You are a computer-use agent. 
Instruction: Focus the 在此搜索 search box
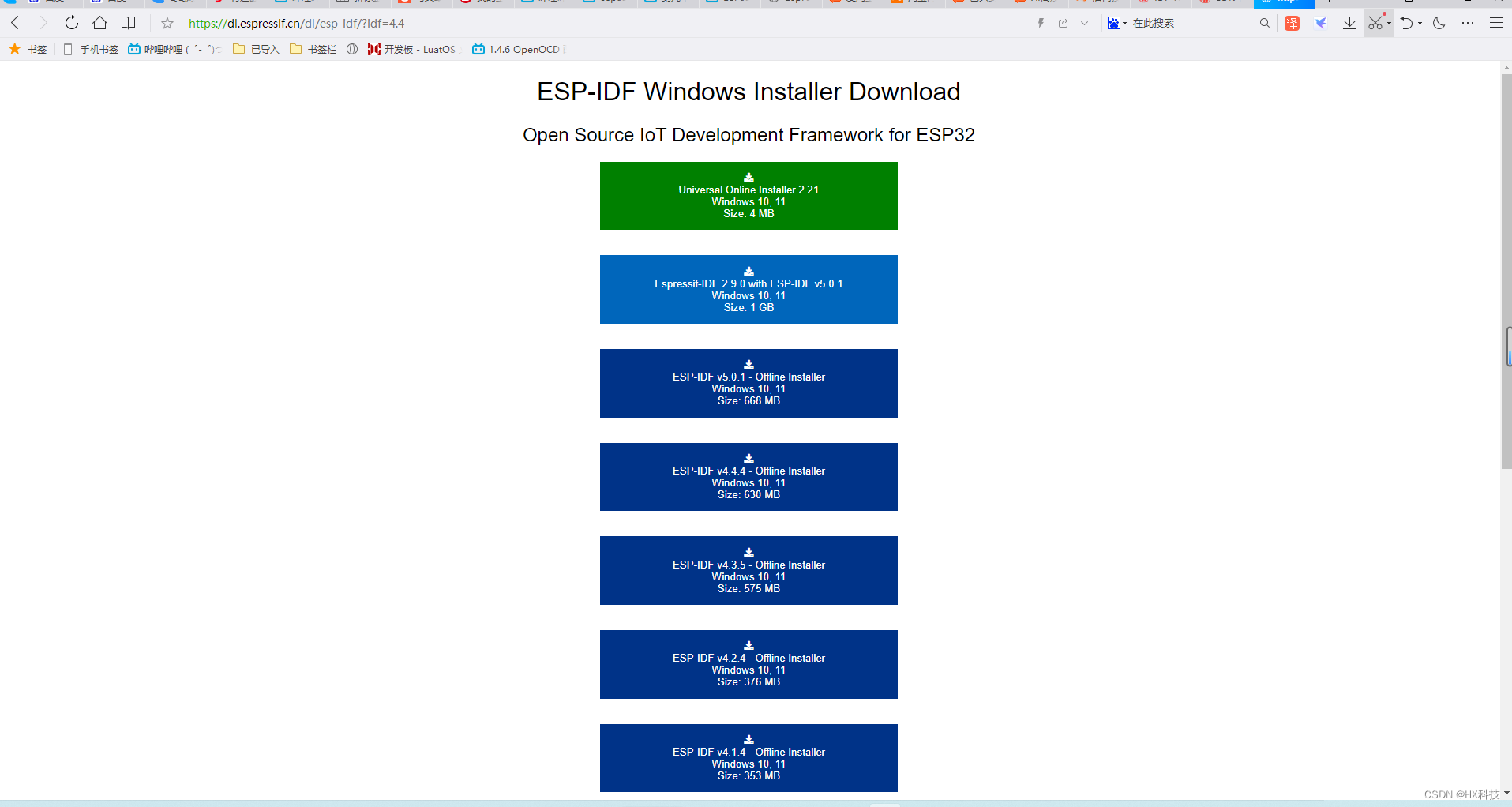pos(1192,23)
